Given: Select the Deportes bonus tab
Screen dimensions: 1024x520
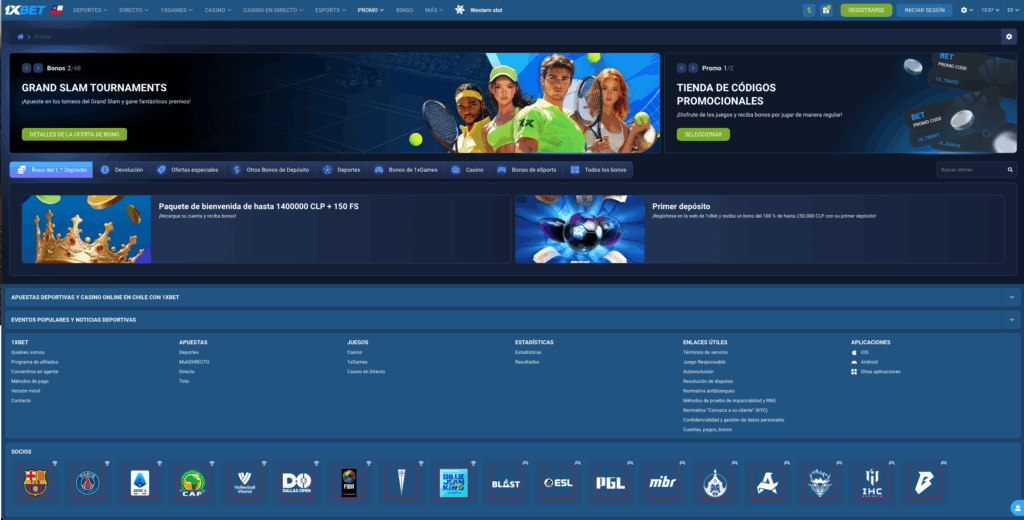Looking at the screenshot, I should [342, 170].
